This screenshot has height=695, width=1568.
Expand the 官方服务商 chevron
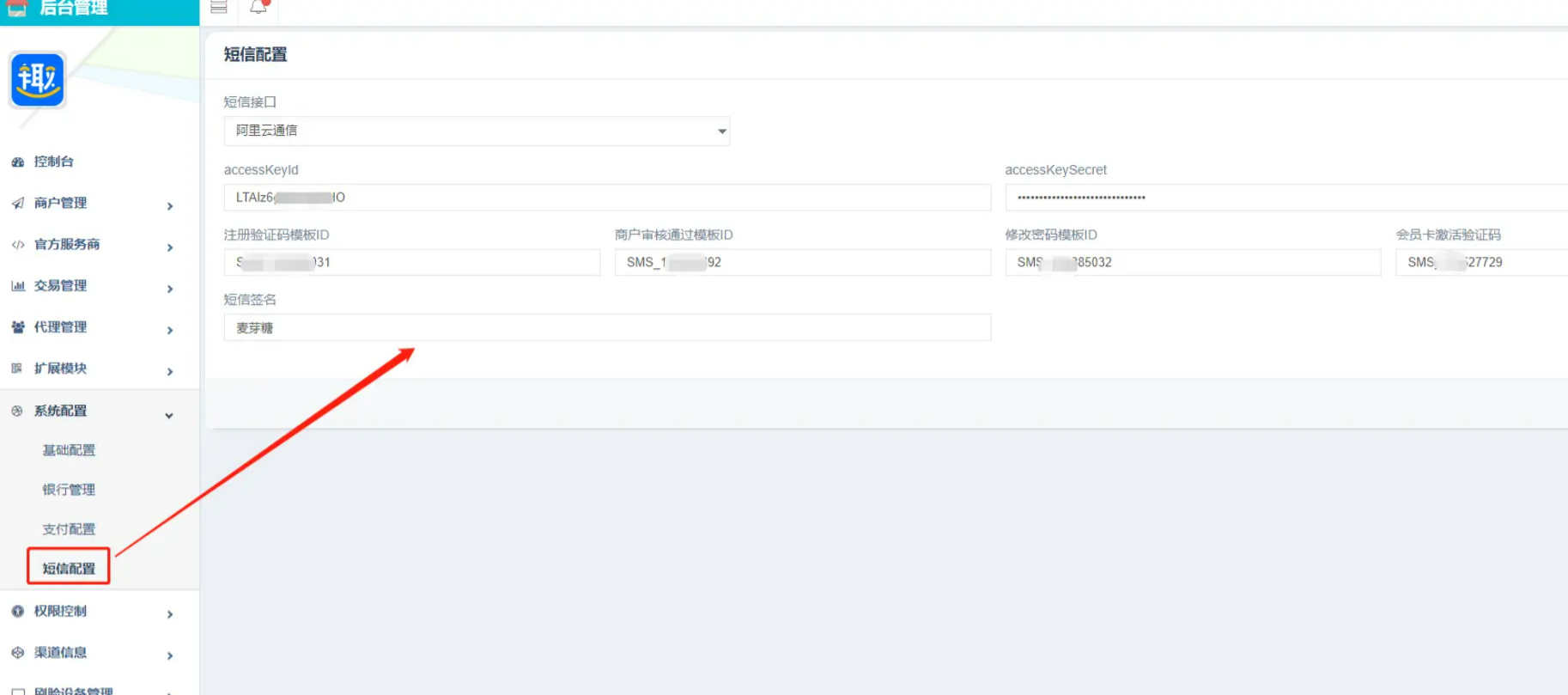170,247
